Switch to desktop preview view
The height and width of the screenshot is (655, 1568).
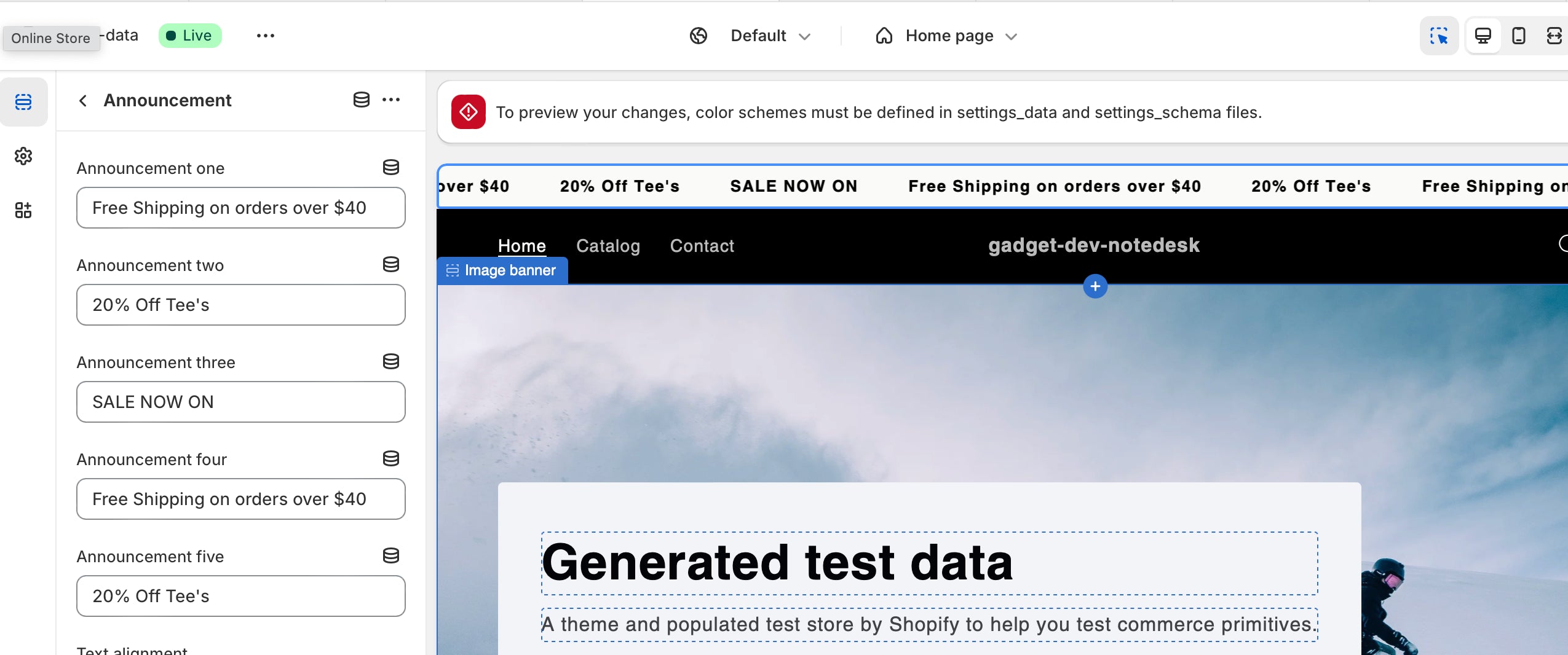point(1483,36)
